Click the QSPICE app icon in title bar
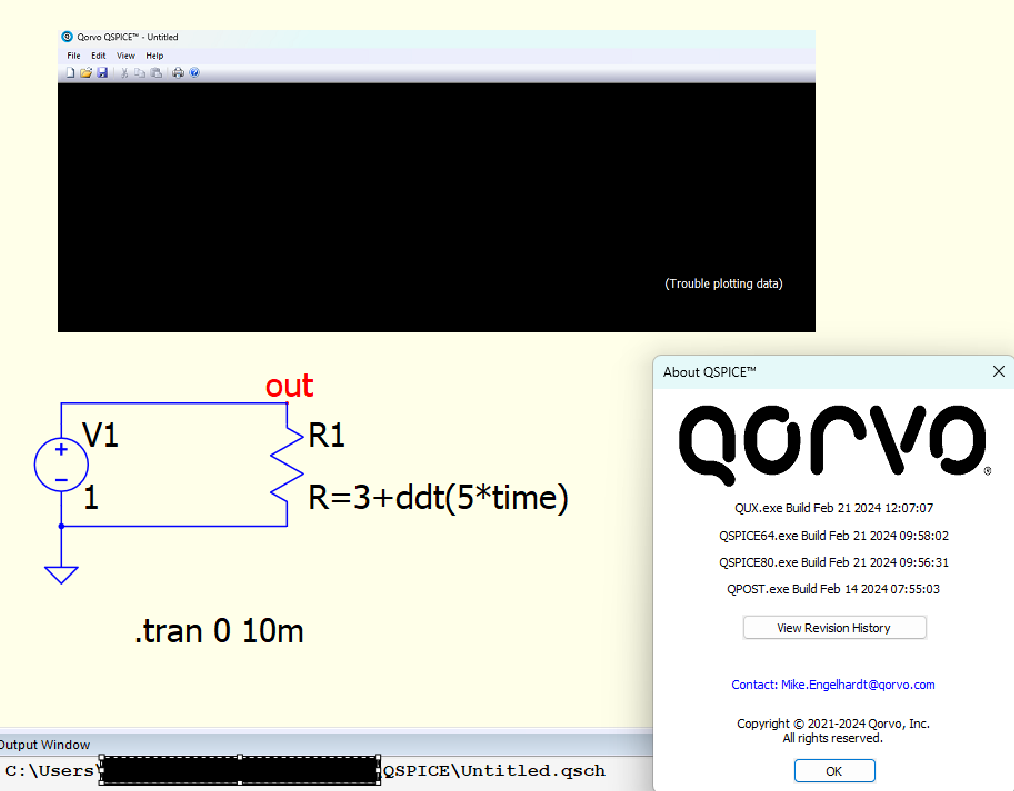This screenshot has width=1014, height=791. tap(67, 37)
